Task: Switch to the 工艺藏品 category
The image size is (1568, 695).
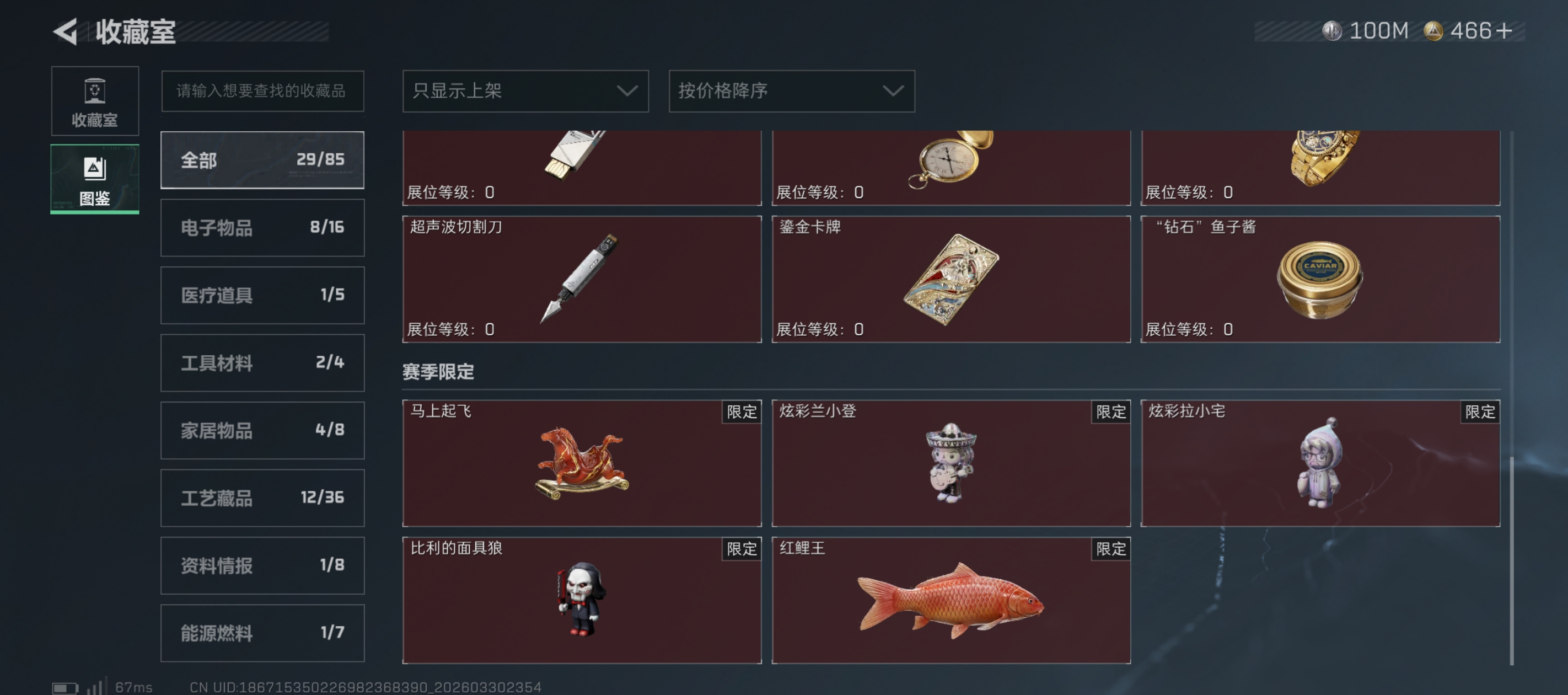Action: pos(262,498)
